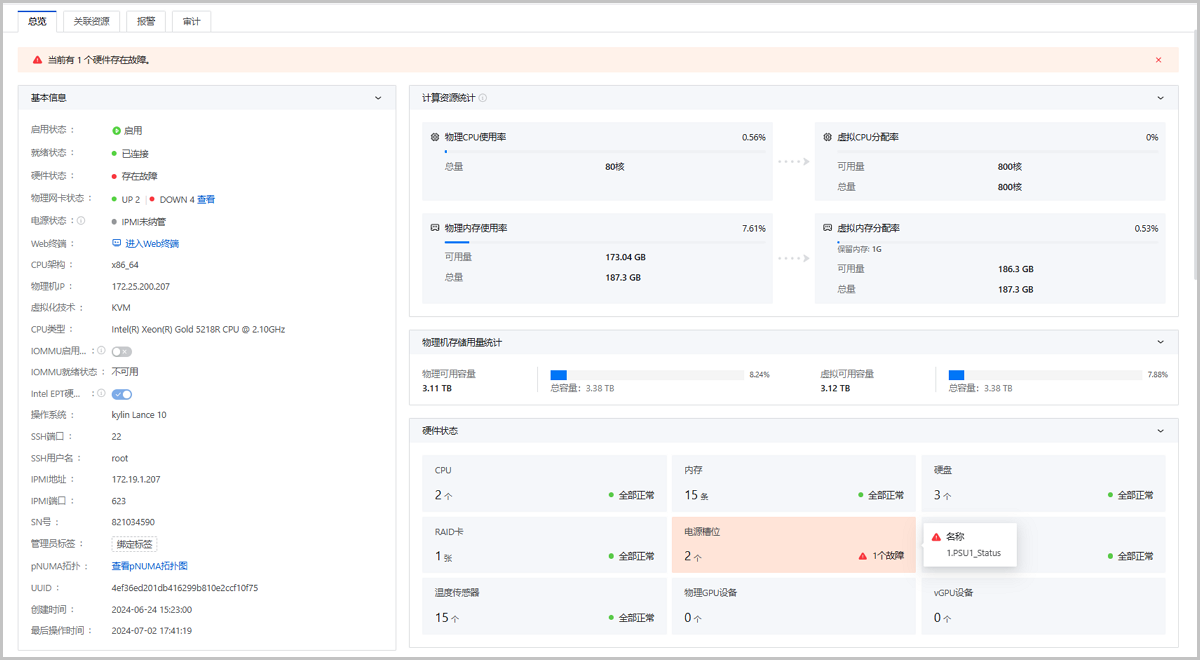Screen dimensions: 1200x660
Task: Toggle the Intel EPT switch
Action: click(x=122, y=394)
